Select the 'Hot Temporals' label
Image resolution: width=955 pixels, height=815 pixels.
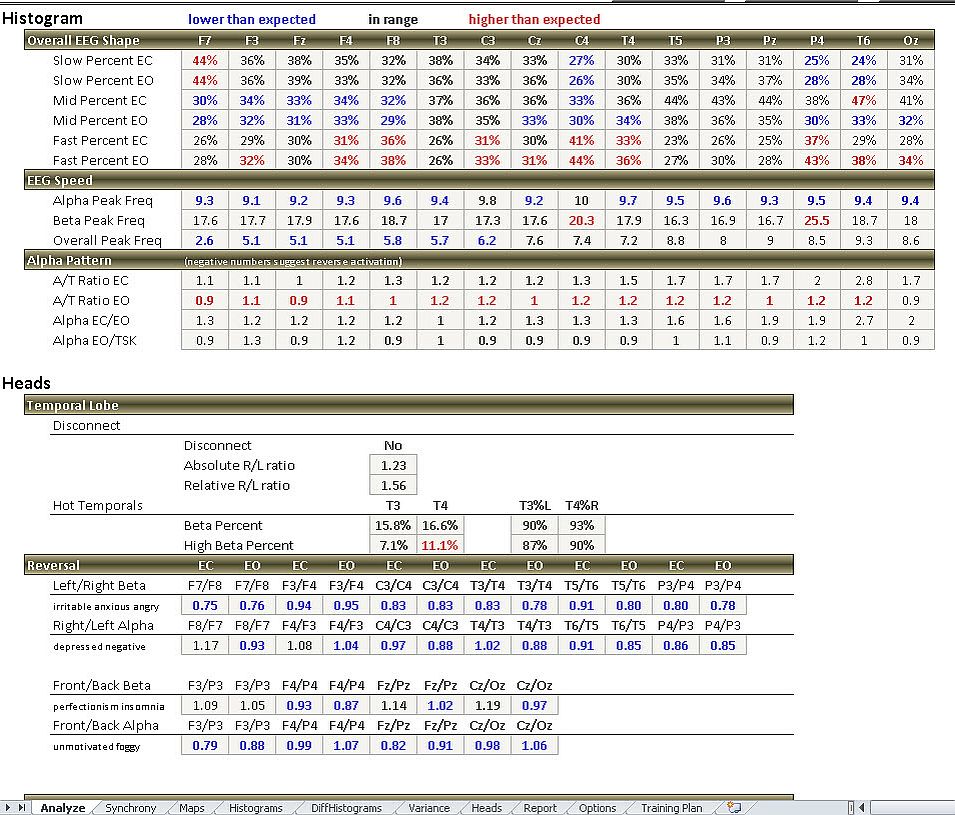tap(97, 506)
